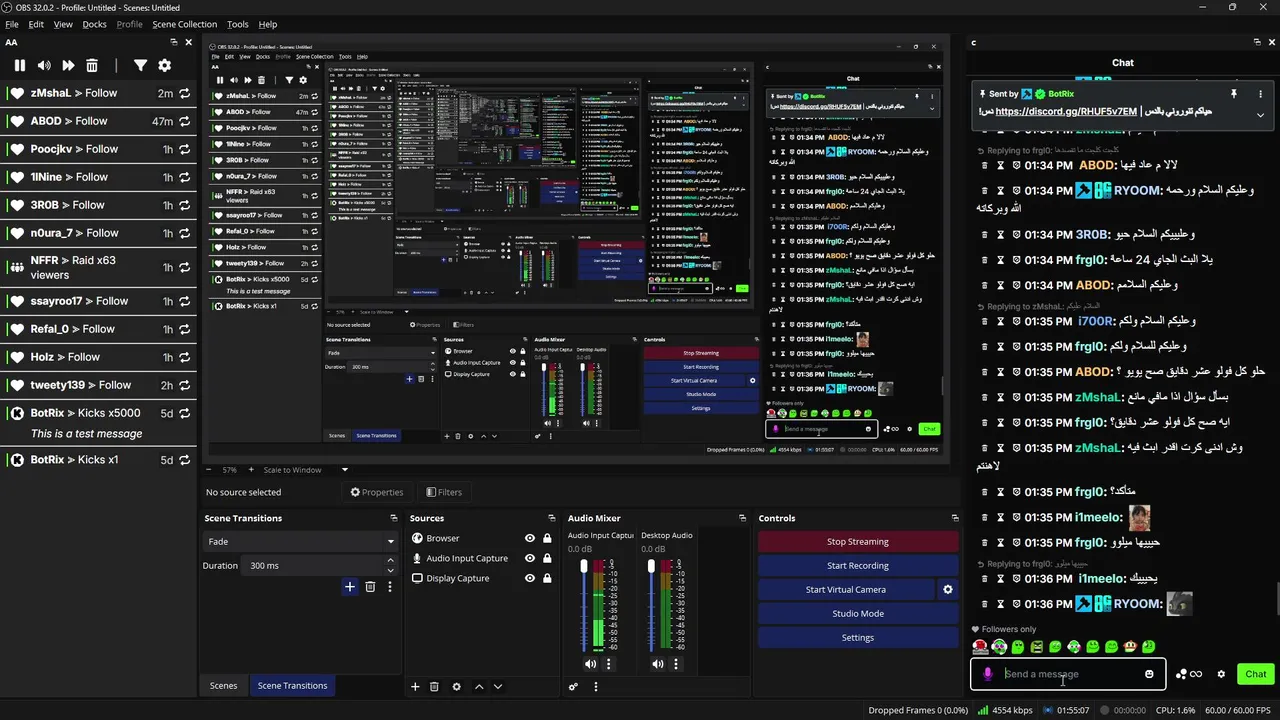This screenshot has height=720, width=1280.
Task: Remove the selected scene transition
Action: (x=370, y=587)
